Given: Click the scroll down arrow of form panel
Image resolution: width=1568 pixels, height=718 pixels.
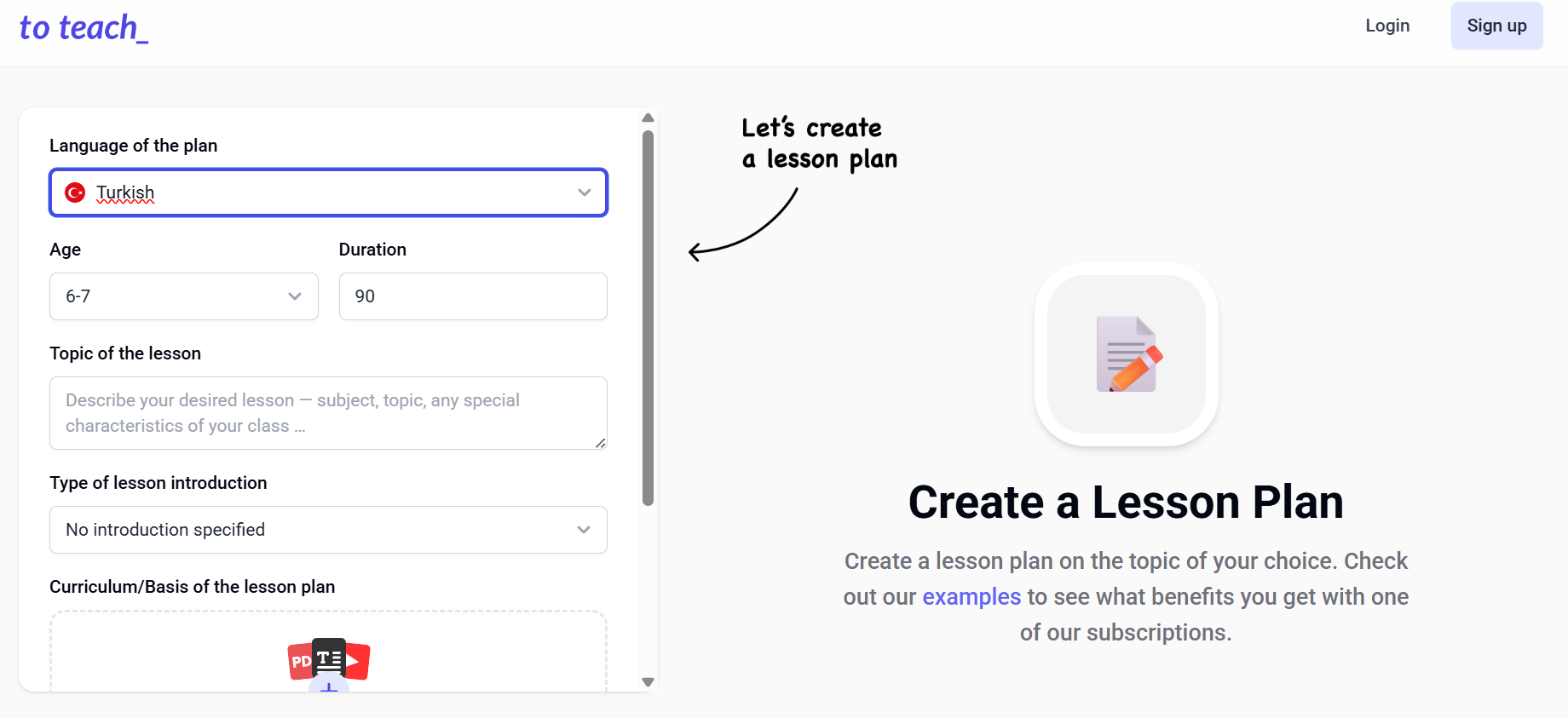Looking at the screenshot, I should tap(648, 681).
